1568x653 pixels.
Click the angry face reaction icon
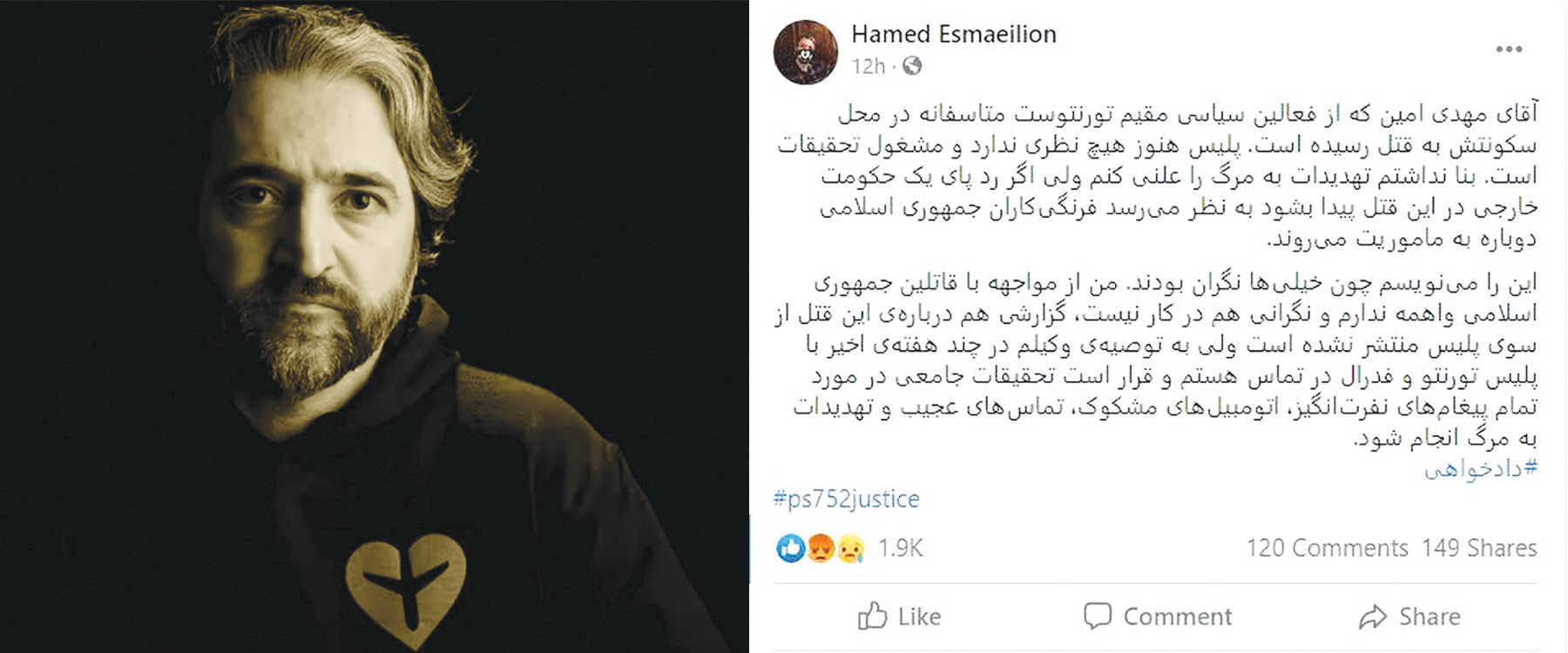pos(821,548)
